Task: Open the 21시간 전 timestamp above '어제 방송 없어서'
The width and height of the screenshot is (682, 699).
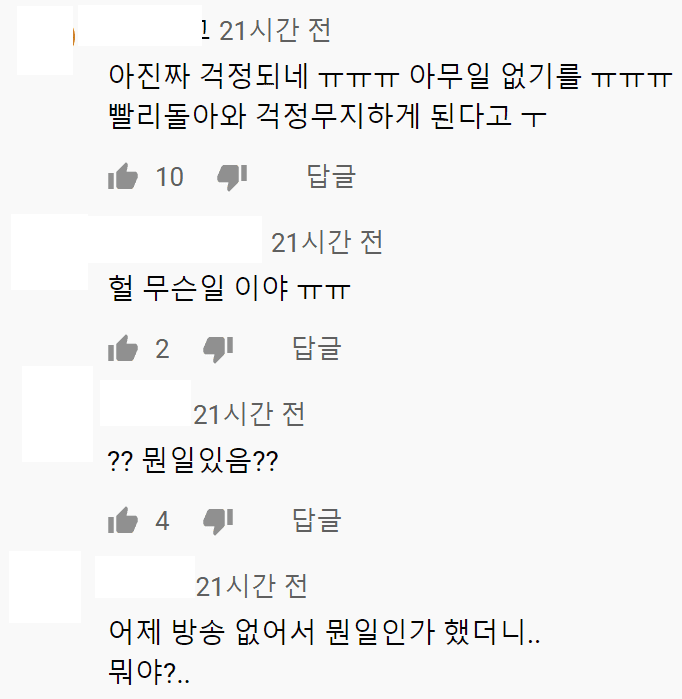Action: tap(251, 586)
